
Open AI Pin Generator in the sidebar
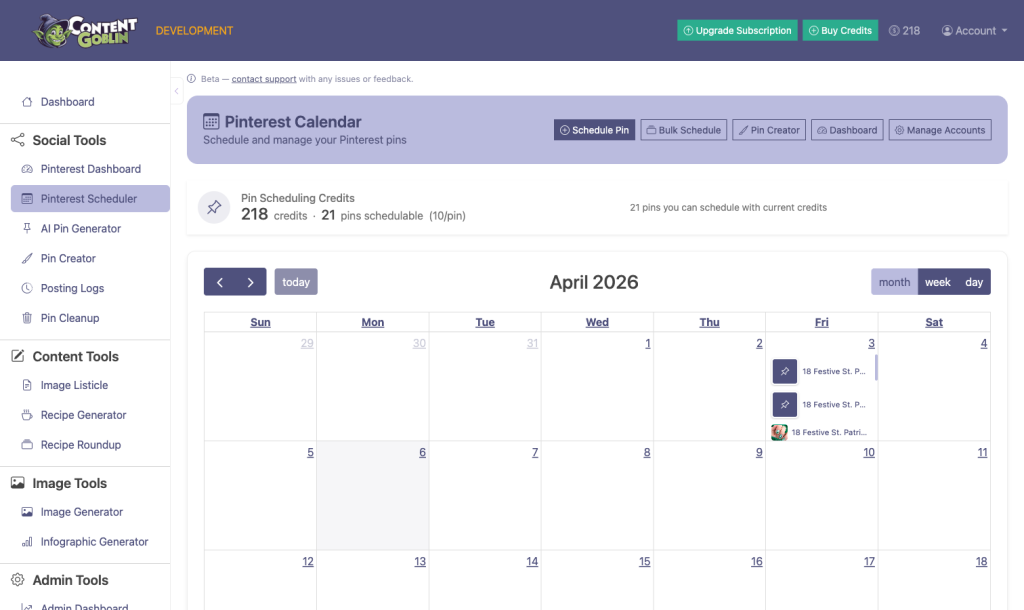pos(81,229)
